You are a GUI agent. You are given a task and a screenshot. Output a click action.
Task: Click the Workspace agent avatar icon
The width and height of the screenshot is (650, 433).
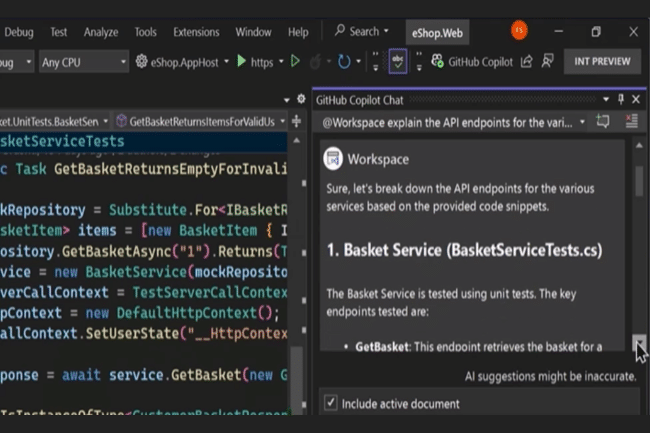pyautogui.click(x=333, y=159)
